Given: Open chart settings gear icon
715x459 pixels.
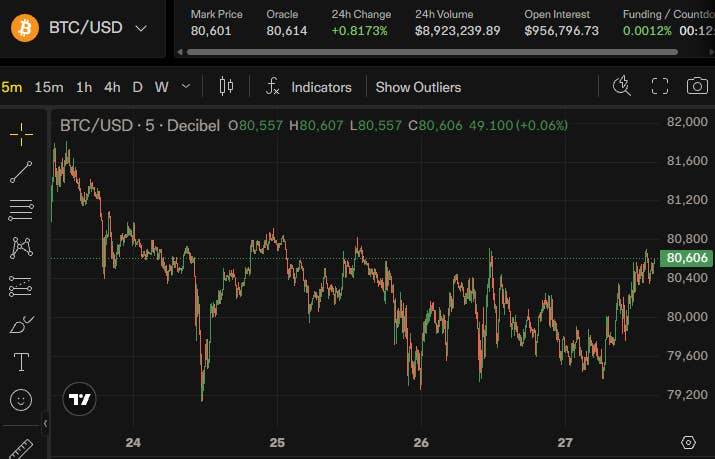Looking at the screenshot, I should click(x=688, y=442).
